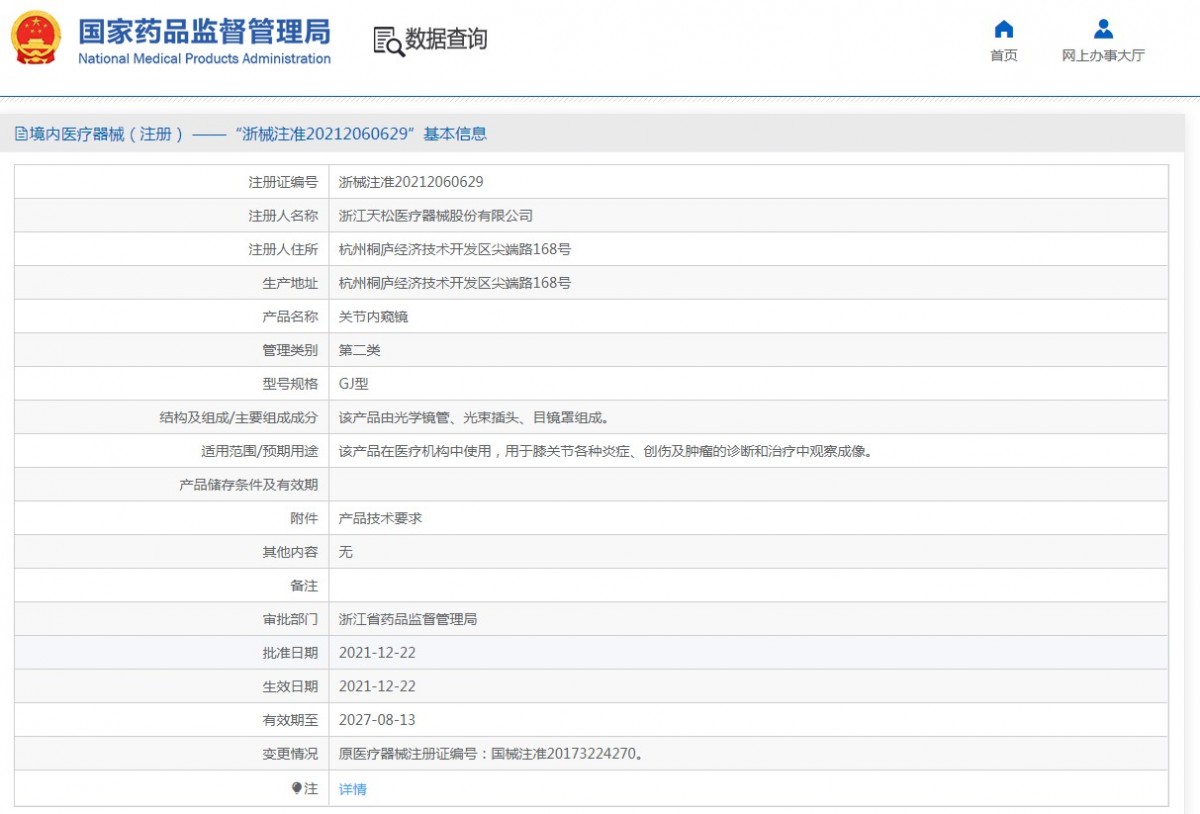Go to the 首页 menu label
Viewport: 1200px width, 814px height.
[1003, 56]
